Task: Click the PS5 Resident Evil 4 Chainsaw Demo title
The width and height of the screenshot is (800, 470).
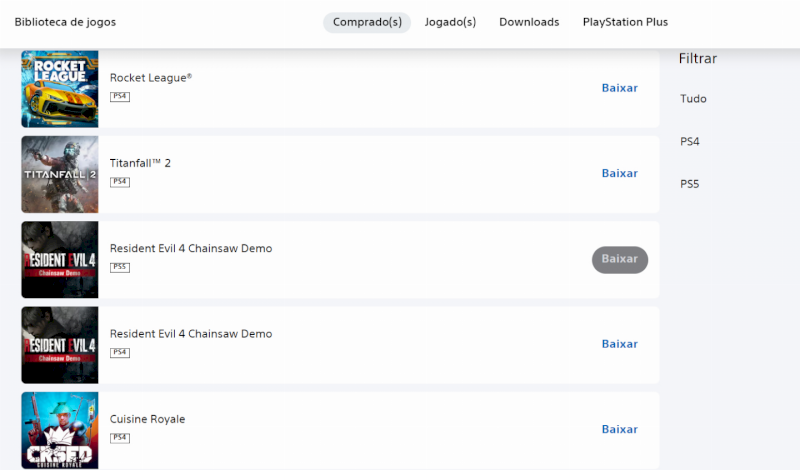Action: 191,249
